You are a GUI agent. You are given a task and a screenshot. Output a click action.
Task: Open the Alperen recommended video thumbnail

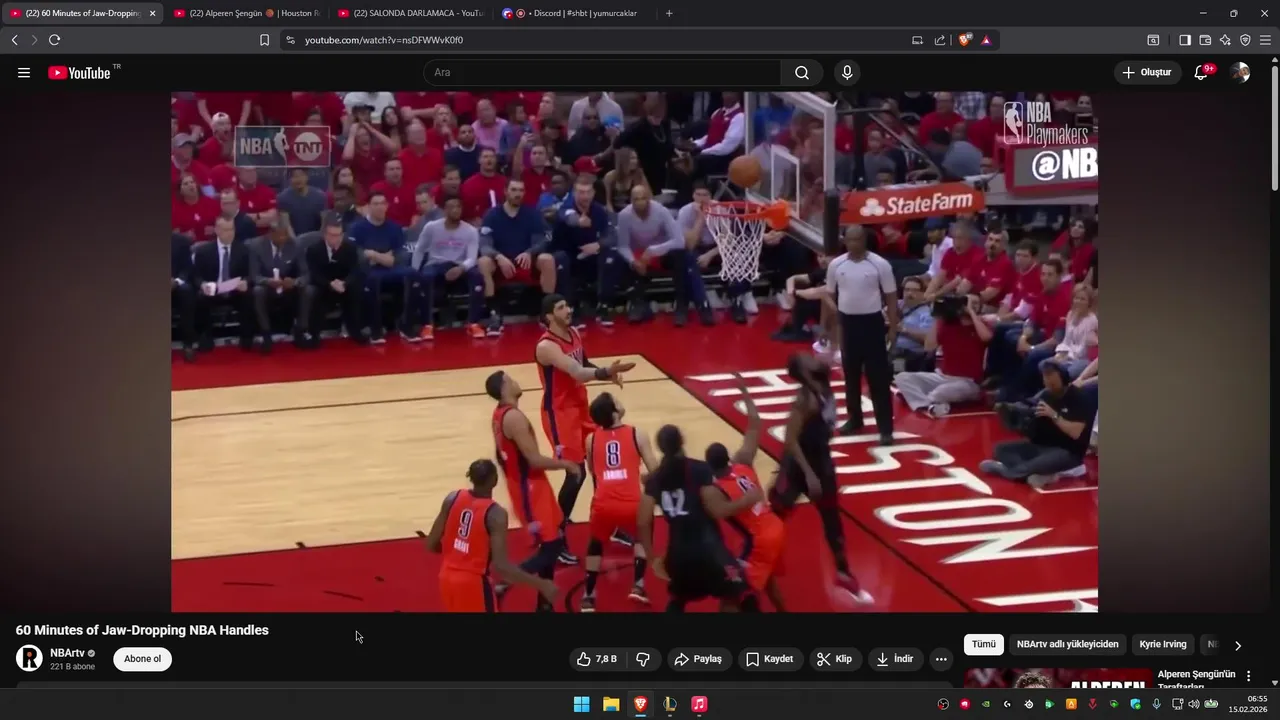tap(1058, 679)
